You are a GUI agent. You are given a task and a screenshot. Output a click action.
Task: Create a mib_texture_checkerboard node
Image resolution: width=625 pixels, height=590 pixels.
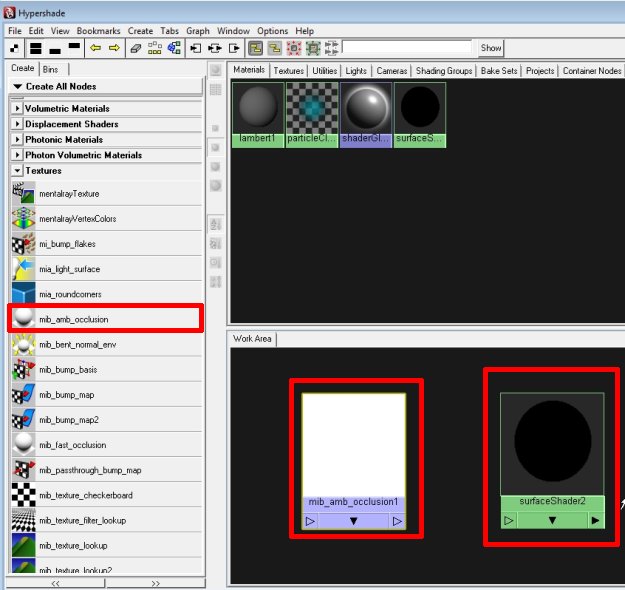tap(106, 495)
